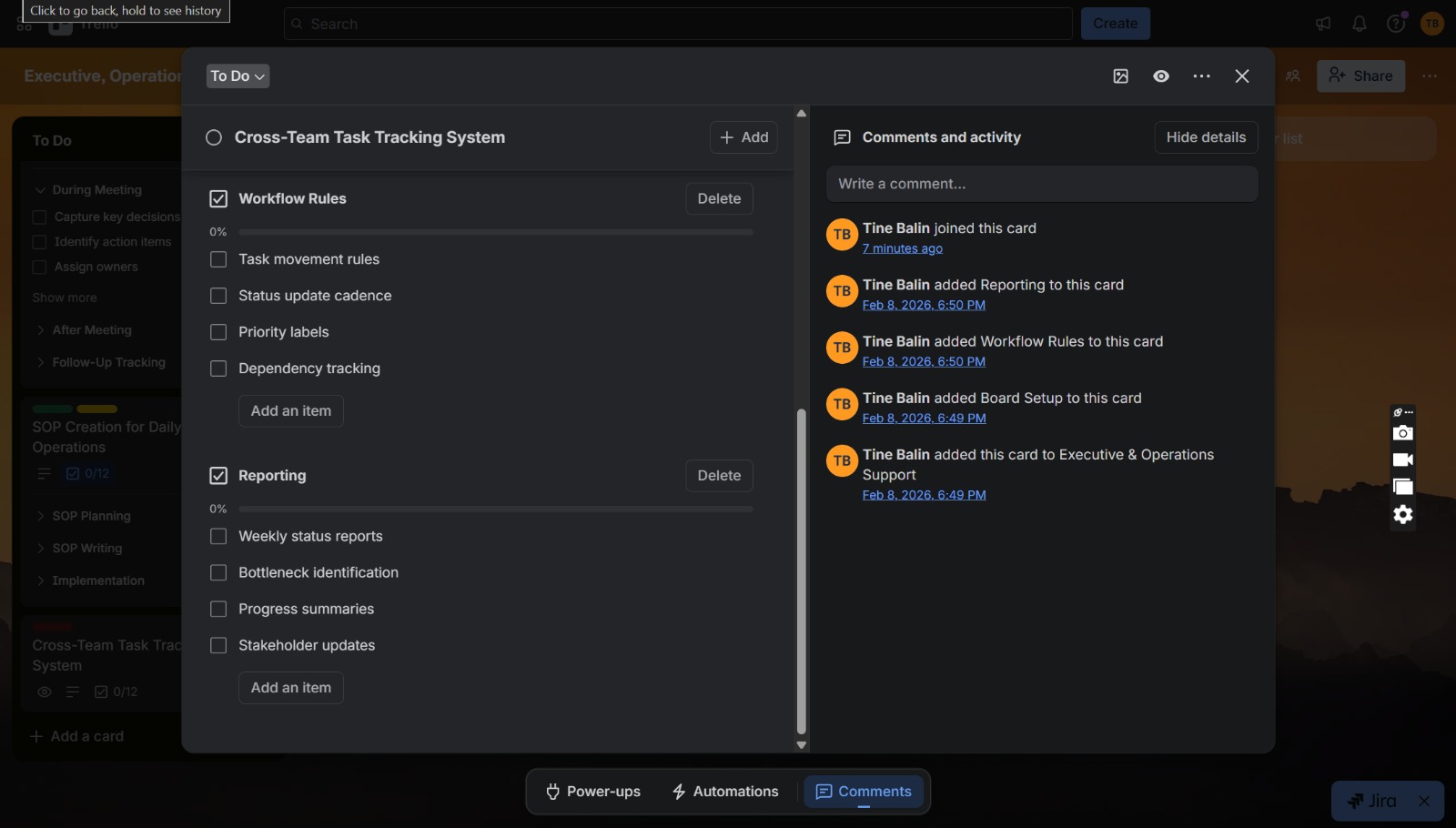1456x828 pixels.
Task: Check Weekly status reports item
Action: [218, 537]
